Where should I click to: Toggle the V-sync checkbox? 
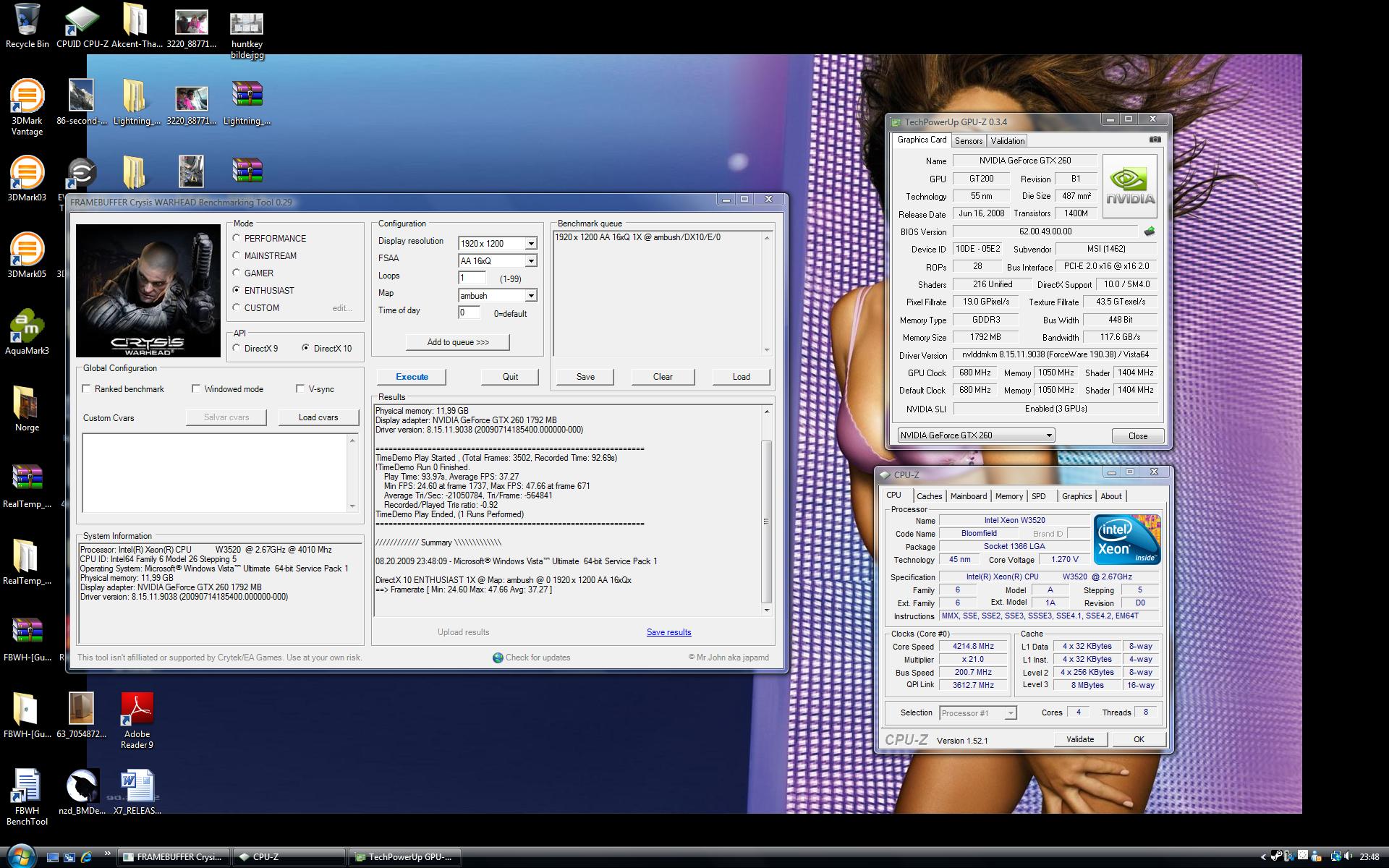click(300, 388)
